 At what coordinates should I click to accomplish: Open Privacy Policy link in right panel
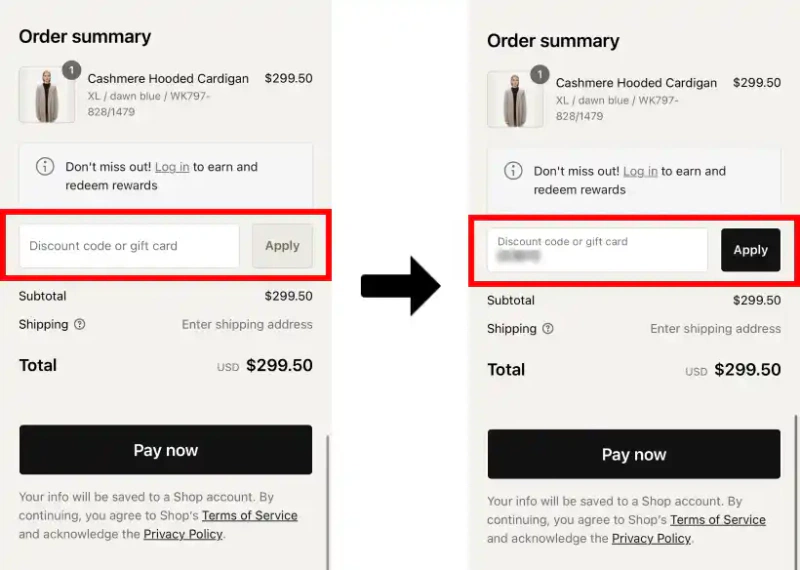(651, 538)
